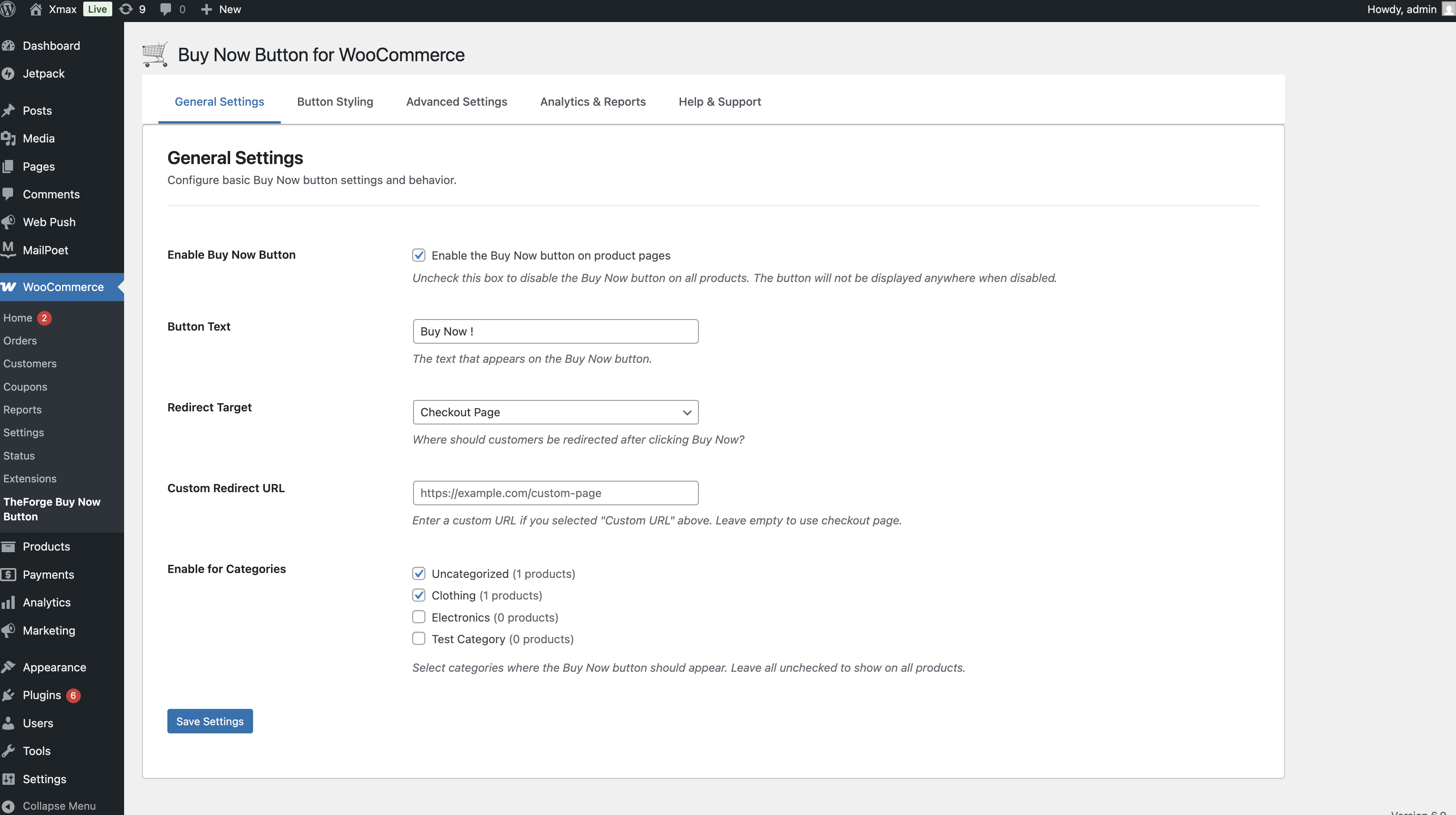This screenshot has height=815, width=1456.
Task: Click the Save Settings button
Action: click(x=210, y=721)
